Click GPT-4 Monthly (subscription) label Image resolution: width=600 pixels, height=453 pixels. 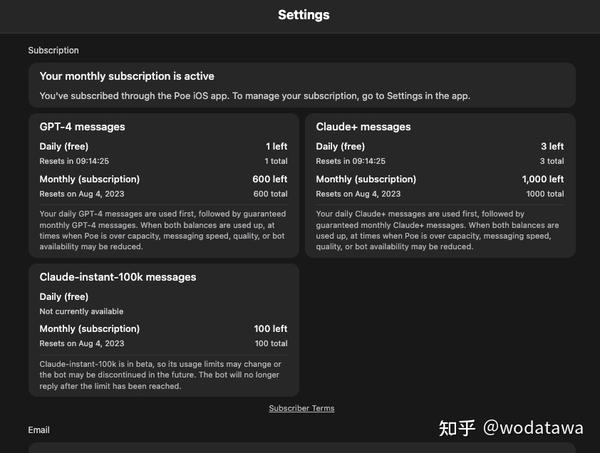point(89,179)
